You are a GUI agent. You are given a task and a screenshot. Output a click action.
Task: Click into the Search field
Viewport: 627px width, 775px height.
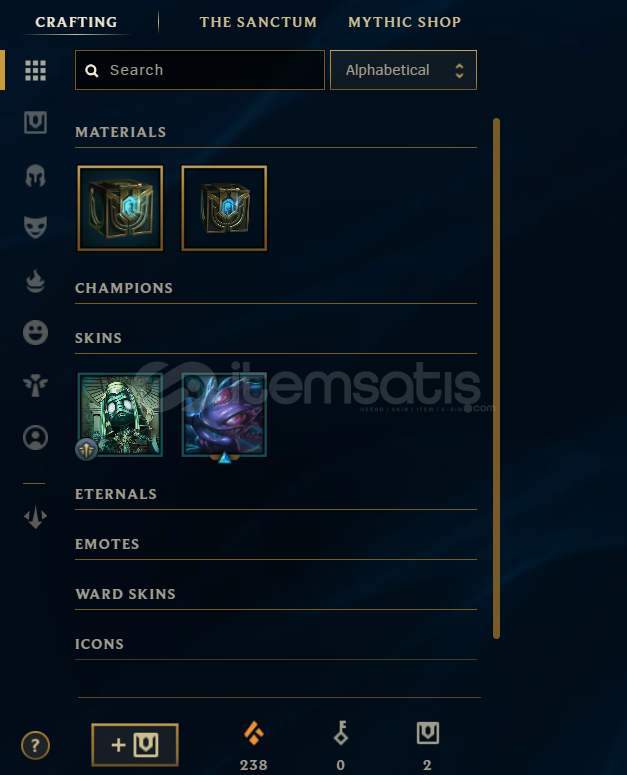[x=200, y=70]
